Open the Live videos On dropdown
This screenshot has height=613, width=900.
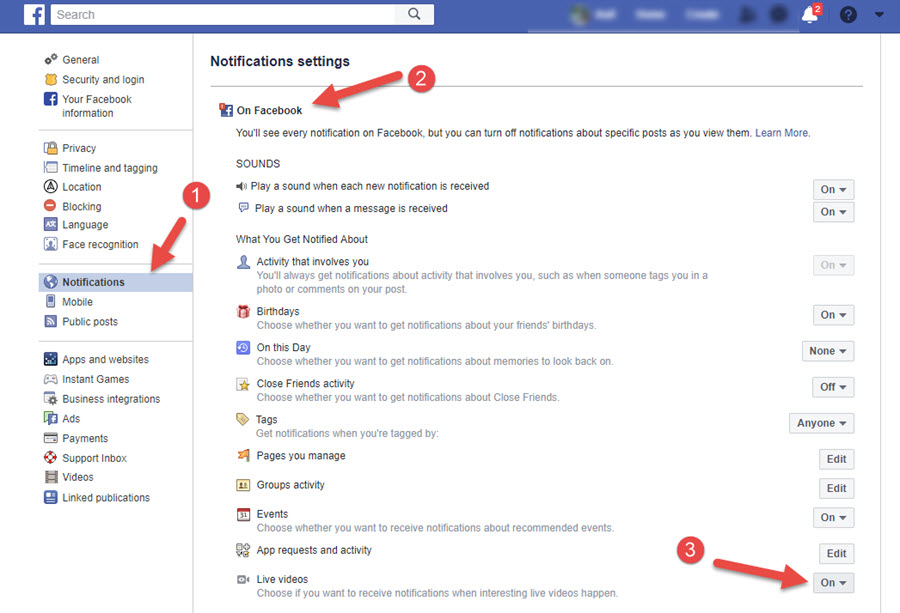[833, 583]
